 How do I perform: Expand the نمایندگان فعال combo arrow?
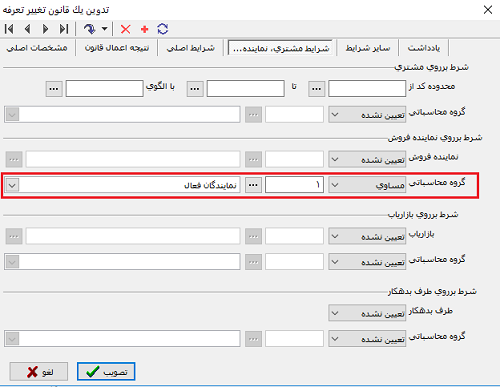(x=12, y=185)
